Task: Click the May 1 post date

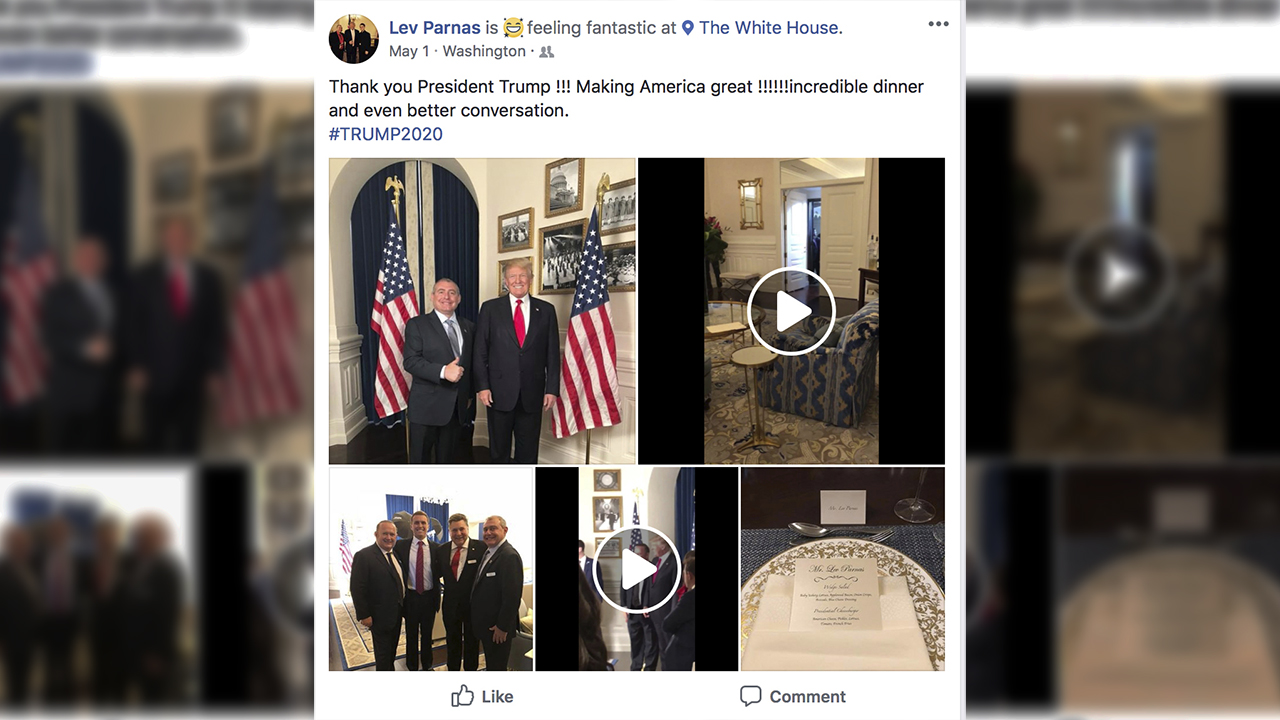Action: [x=409, y=51]
